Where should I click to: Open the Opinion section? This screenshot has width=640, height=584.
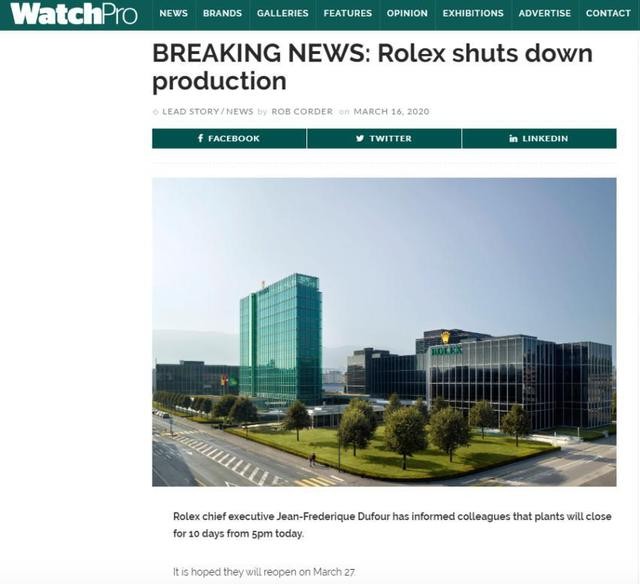tap(407, 13)
